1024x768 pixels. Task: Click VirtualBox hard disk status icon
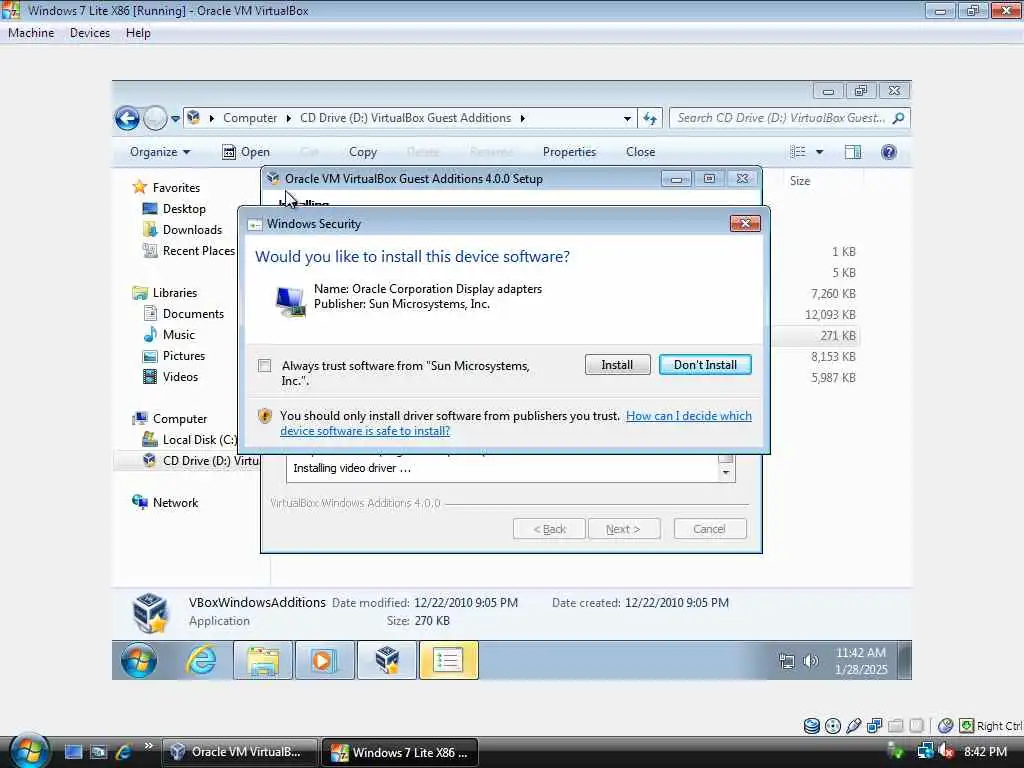pos(812,726)
